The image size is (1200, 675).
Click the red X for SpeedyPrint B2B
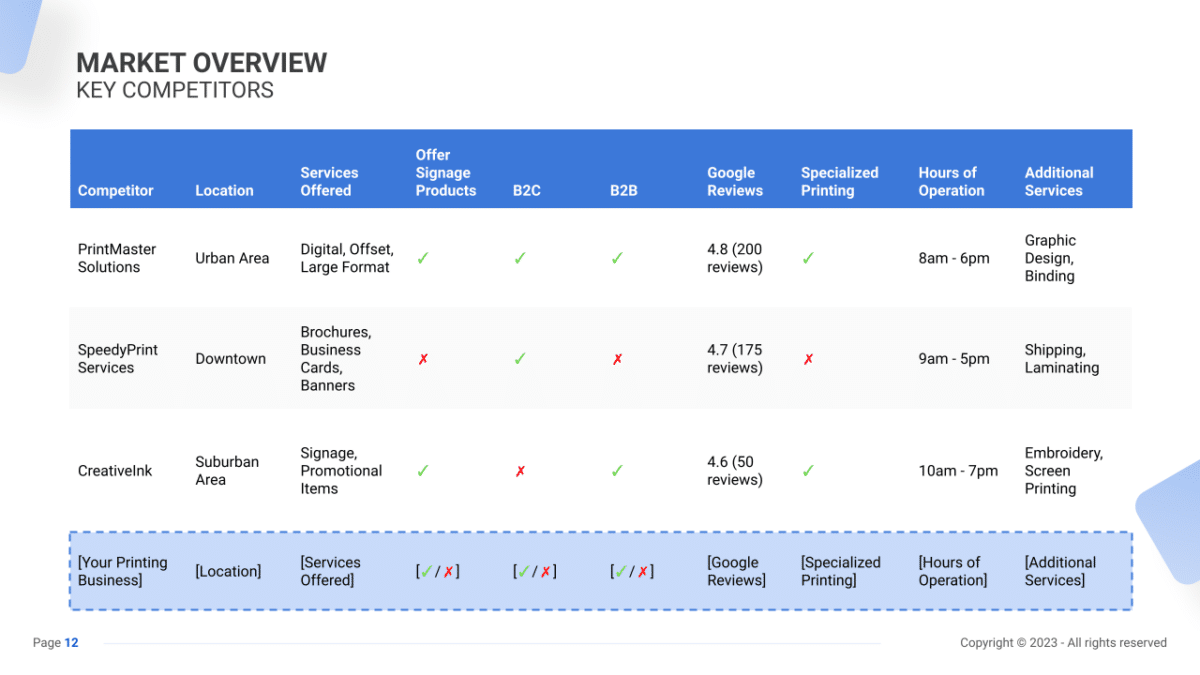point(617,358)
